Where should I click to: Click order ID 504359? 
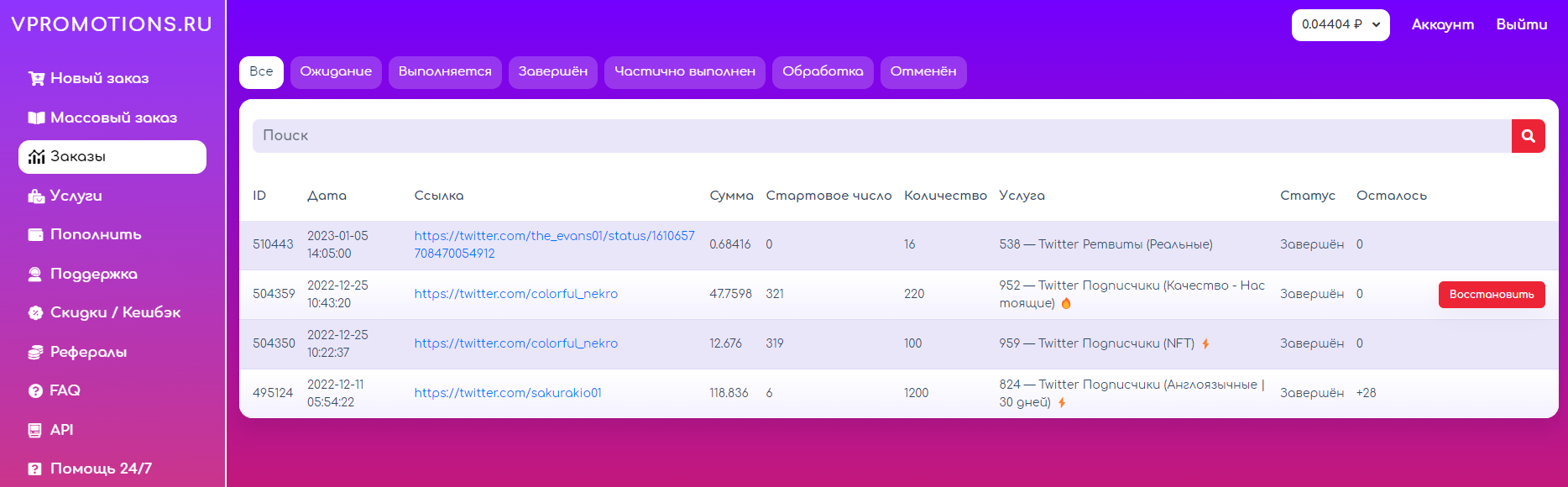[274, 294]
